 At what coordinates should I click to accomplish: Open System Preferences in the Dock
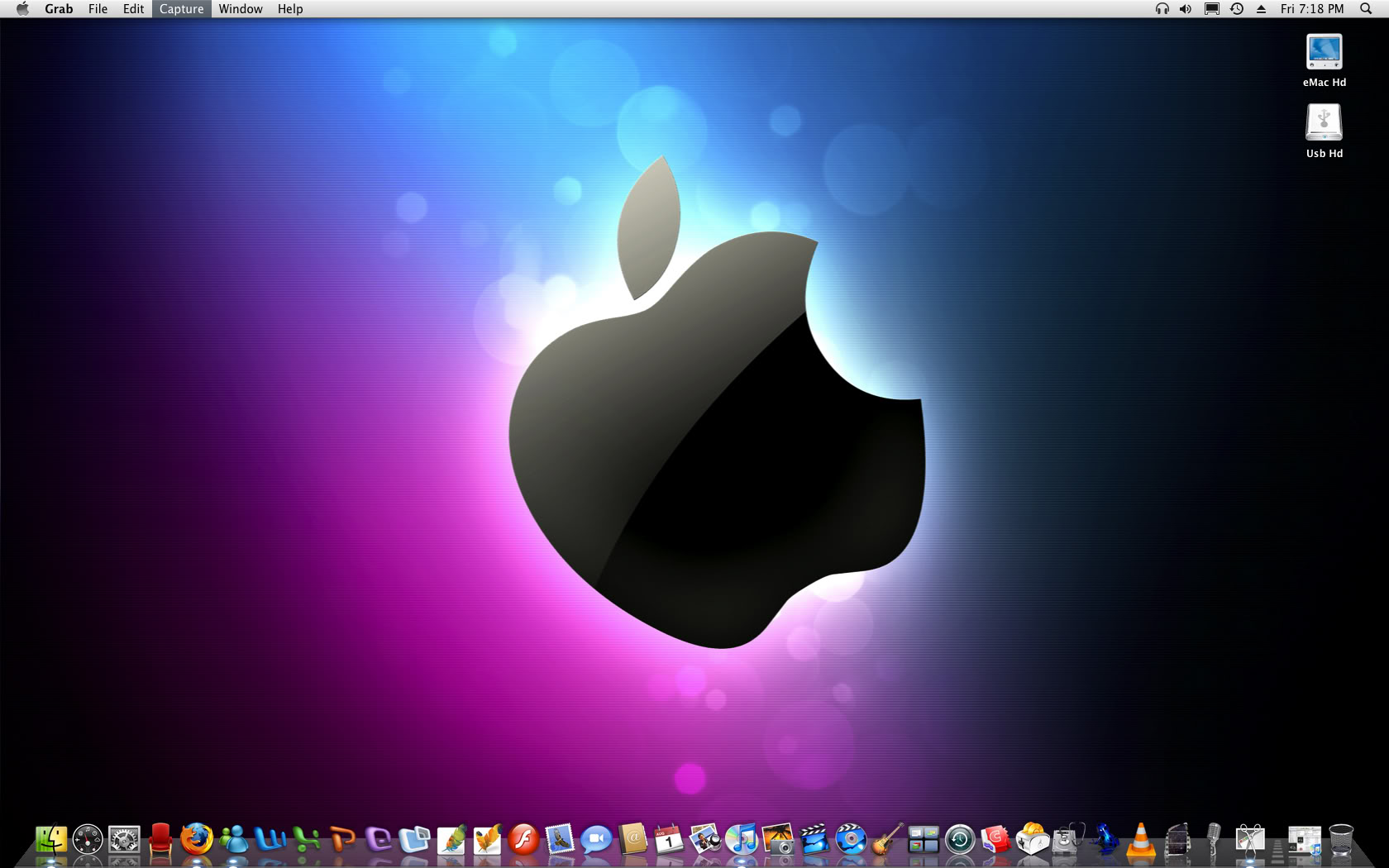124,840
